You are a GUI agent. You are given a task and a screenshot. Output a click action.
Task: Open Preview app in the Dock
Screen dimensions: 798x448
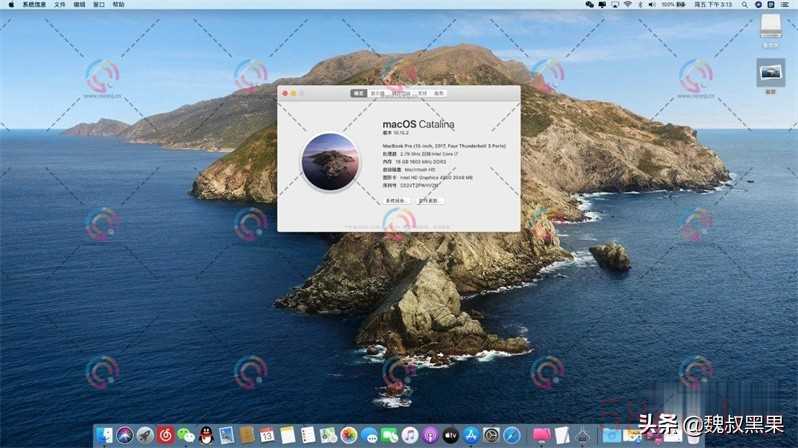226,436
